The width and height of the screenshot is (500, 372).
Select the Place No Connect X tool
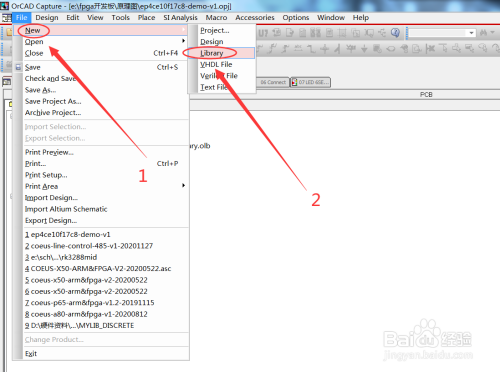430,49
